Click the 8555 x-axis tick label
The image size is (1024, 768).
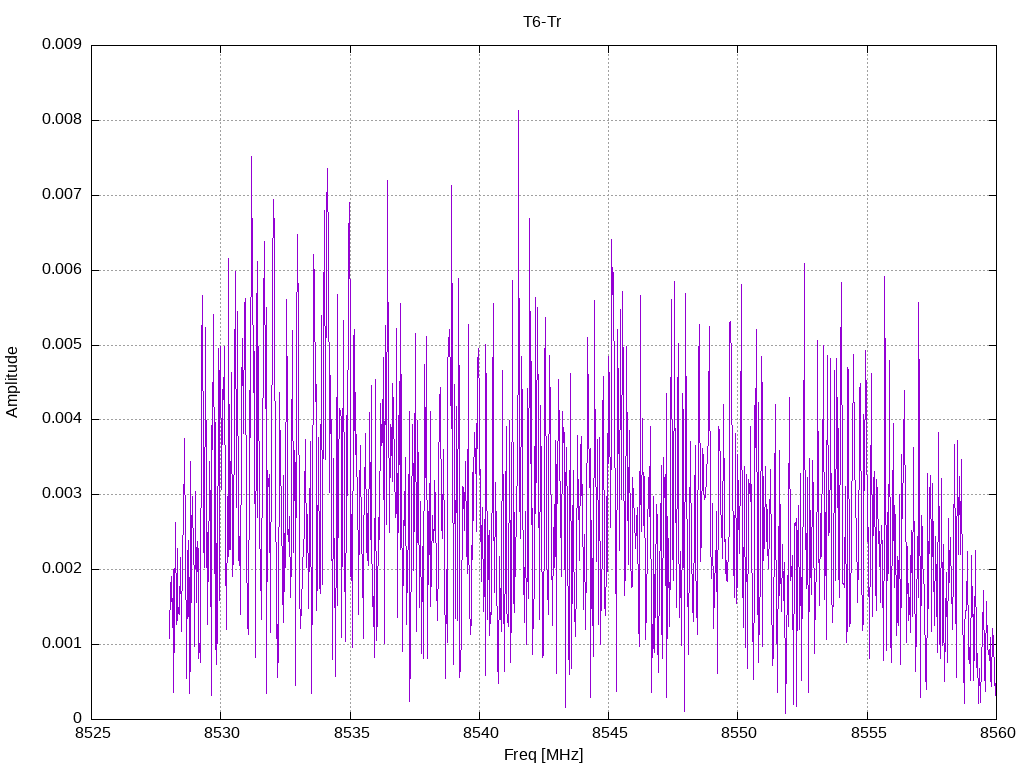click(869, 733)
